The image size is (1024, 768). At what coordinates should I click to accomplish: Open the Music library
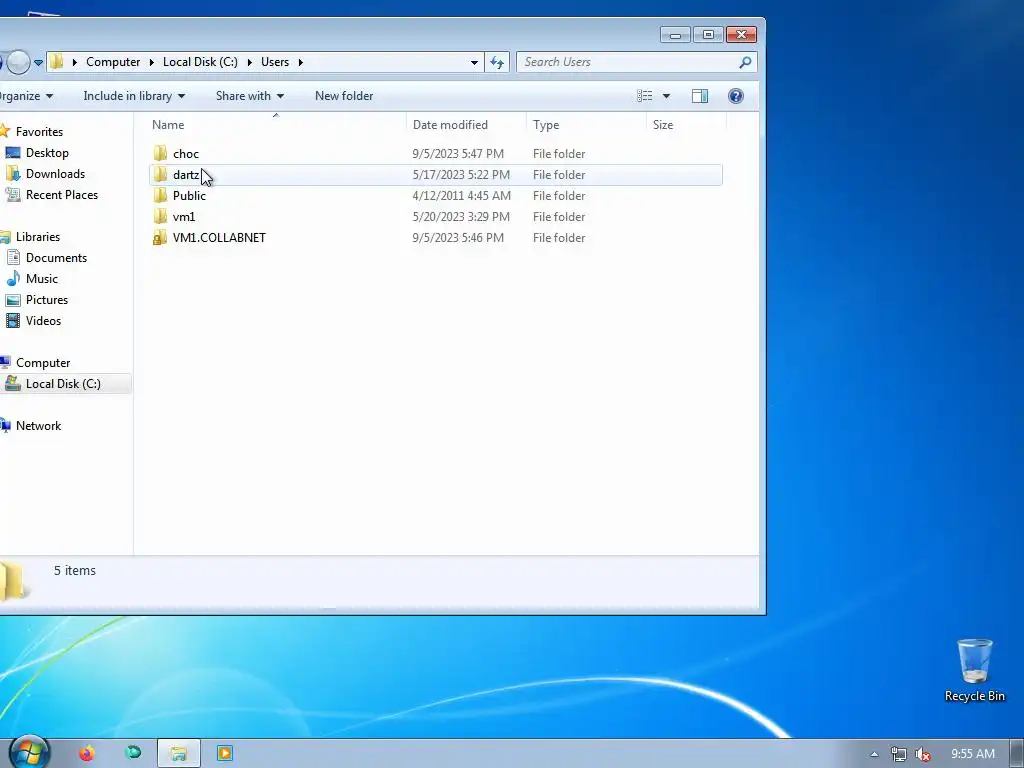point(42,279)
